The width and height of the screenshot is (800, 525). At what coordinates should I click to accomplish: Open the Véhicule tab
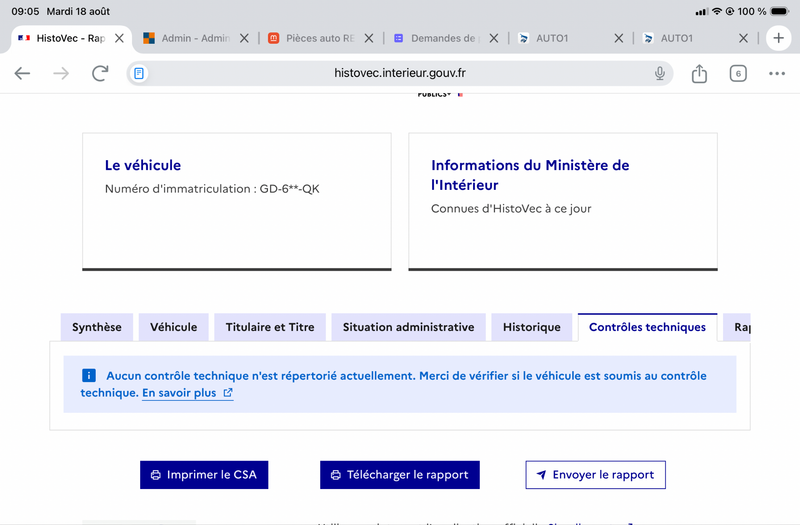173,327
